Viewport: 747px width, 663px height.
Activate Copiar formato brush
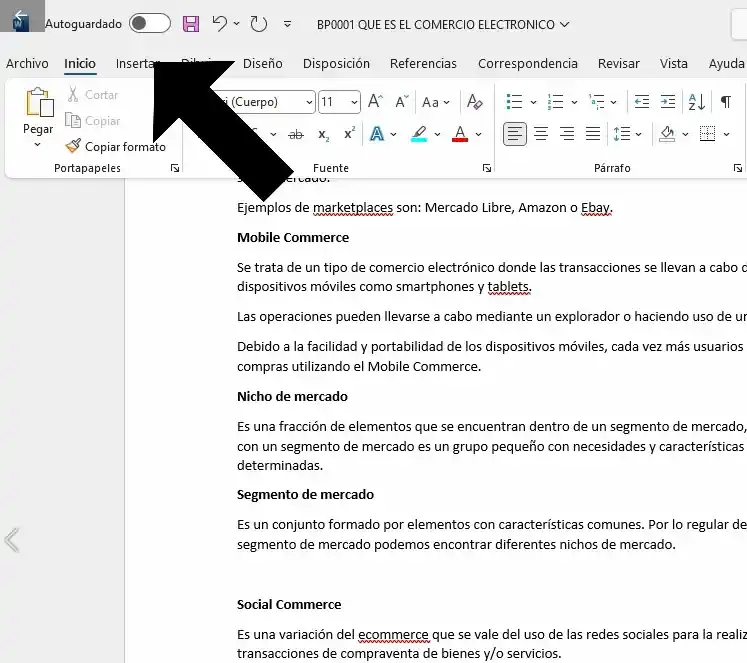click(116, 146)
